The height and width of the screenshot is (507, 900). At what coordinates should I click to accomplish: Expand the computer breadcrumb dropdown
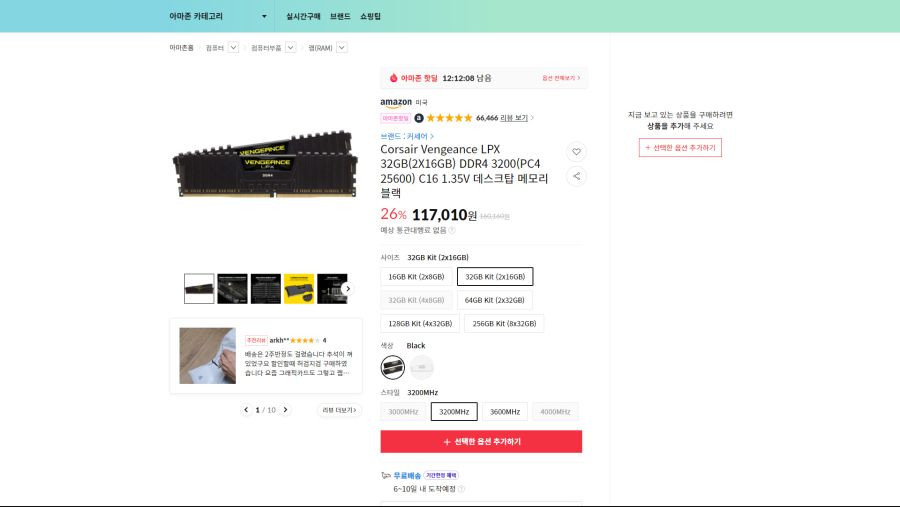click(234, 48)
